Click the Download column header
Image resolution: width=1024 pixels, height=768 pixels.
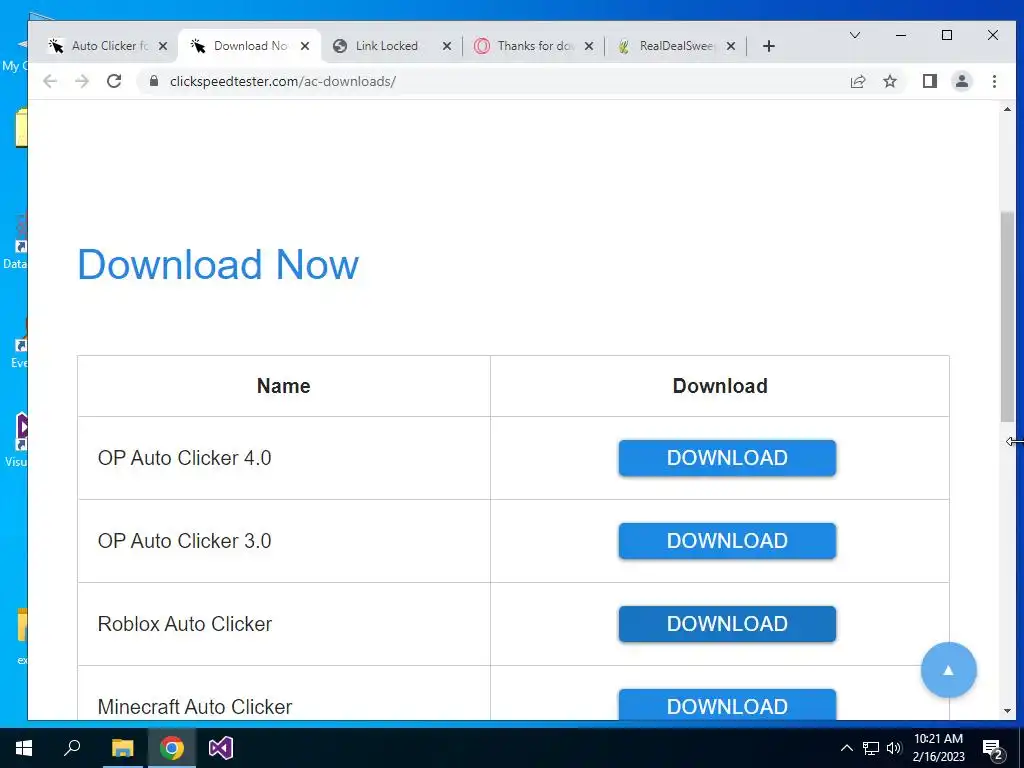720,386
